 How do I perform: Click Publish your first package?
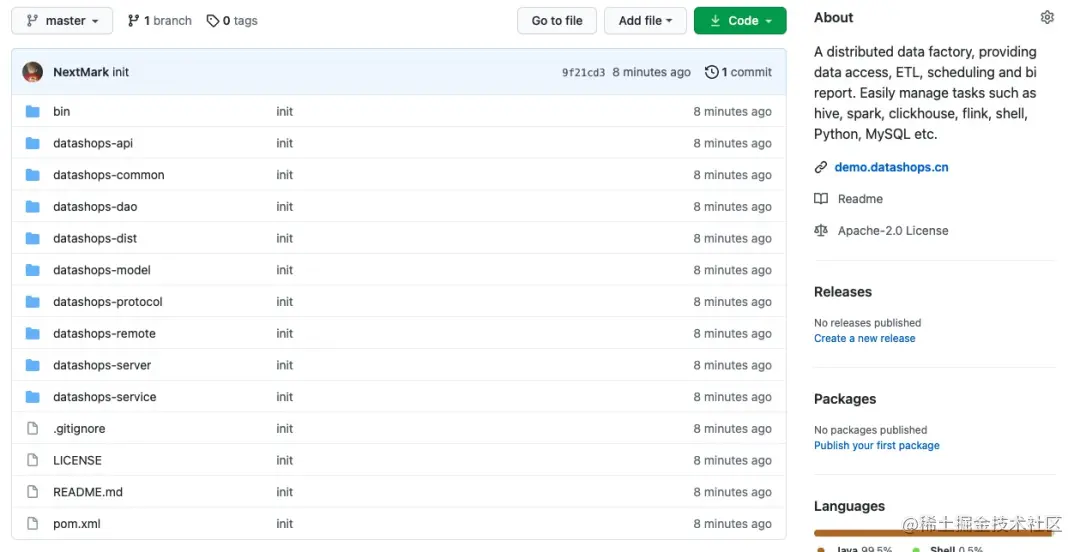tap(877, 445)
